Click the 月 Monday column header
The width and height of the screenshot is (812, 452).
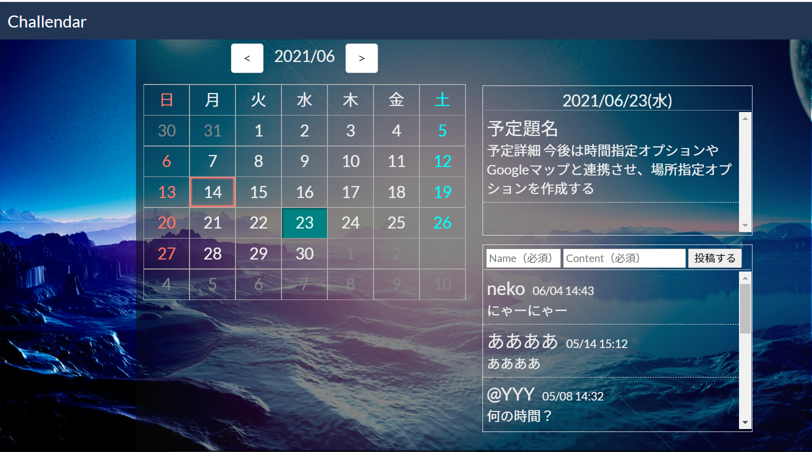(212, 100)
